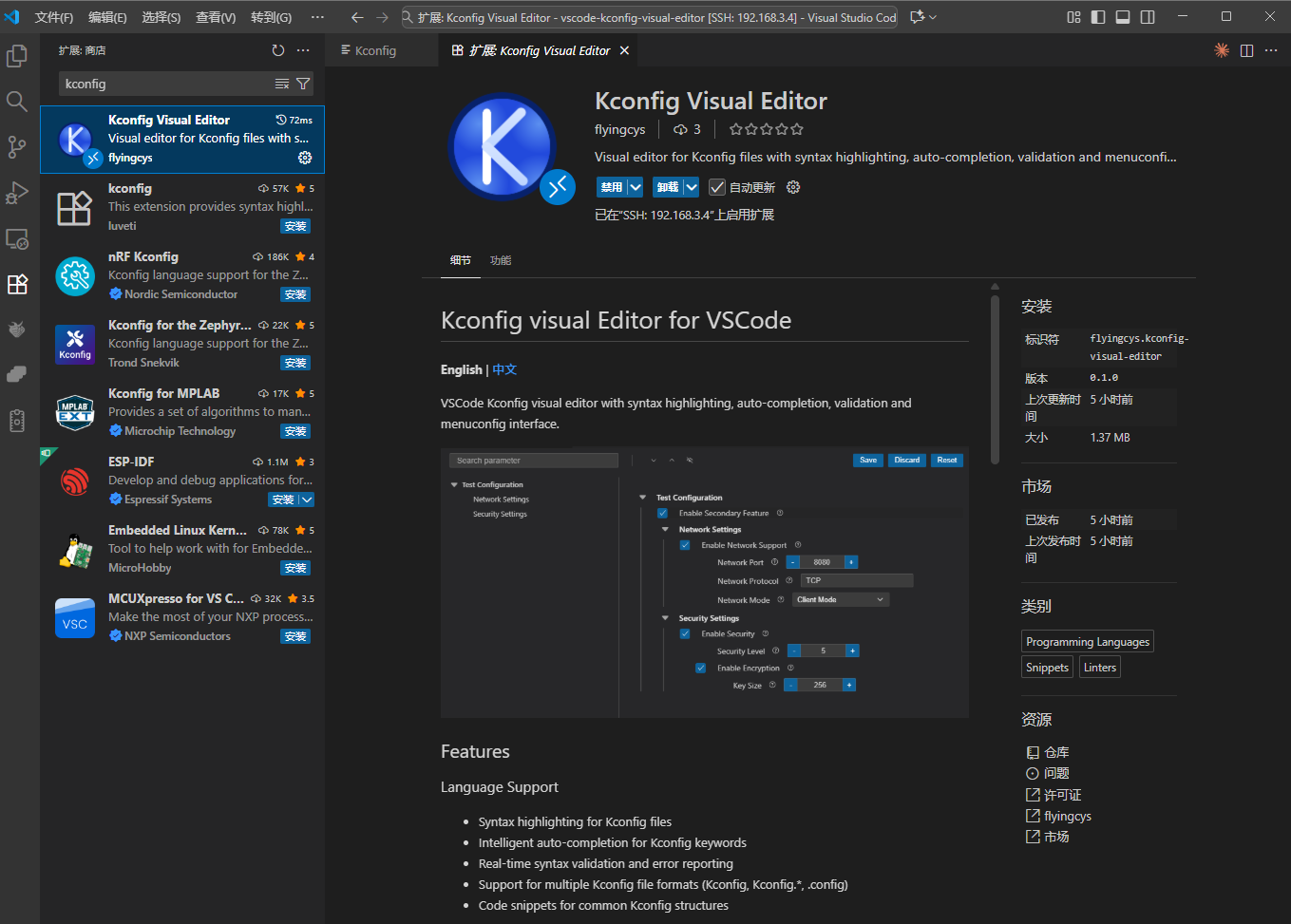This screenshot has height=924, width=1291.
Task: Install the kconfig extension by luveti
Action: coord(295,226)
